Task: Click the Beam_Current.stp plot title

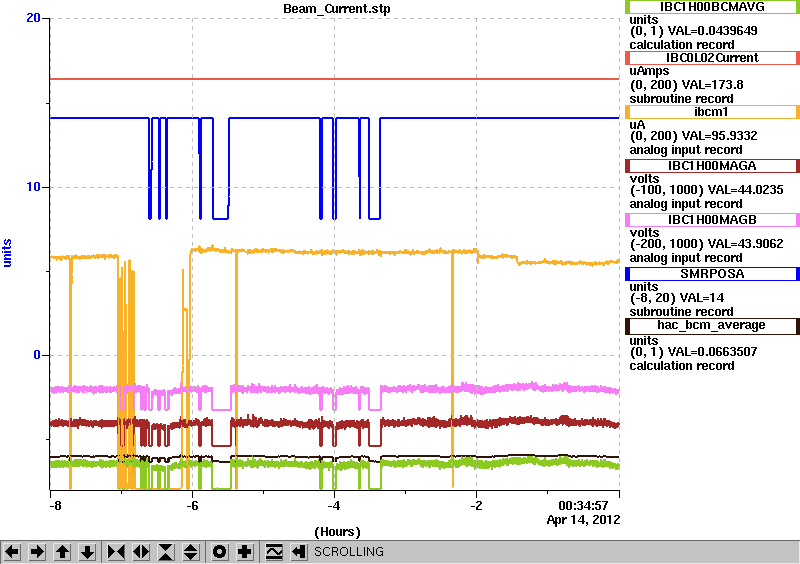Action: (337, 9)
